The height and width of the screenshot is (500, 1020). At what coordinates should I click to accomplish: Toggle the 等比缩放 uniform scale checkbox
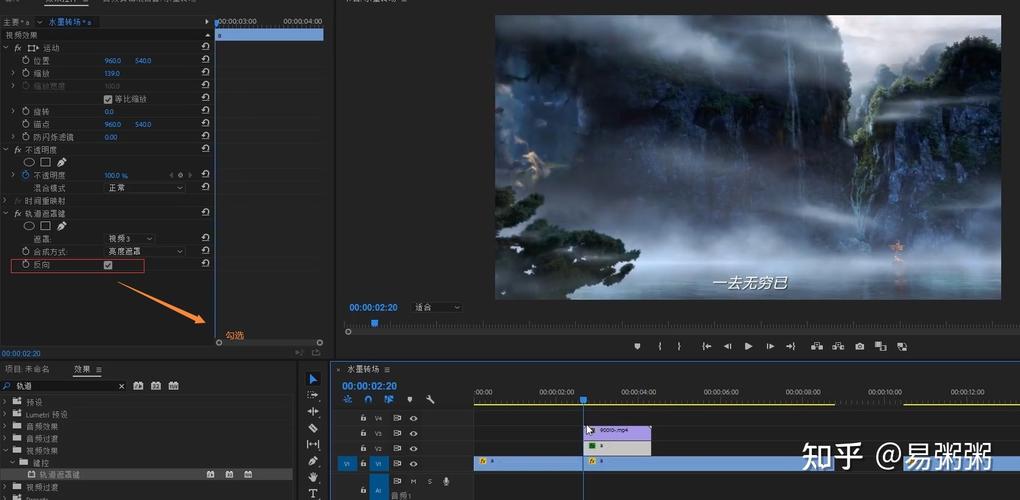pos(108,99)
